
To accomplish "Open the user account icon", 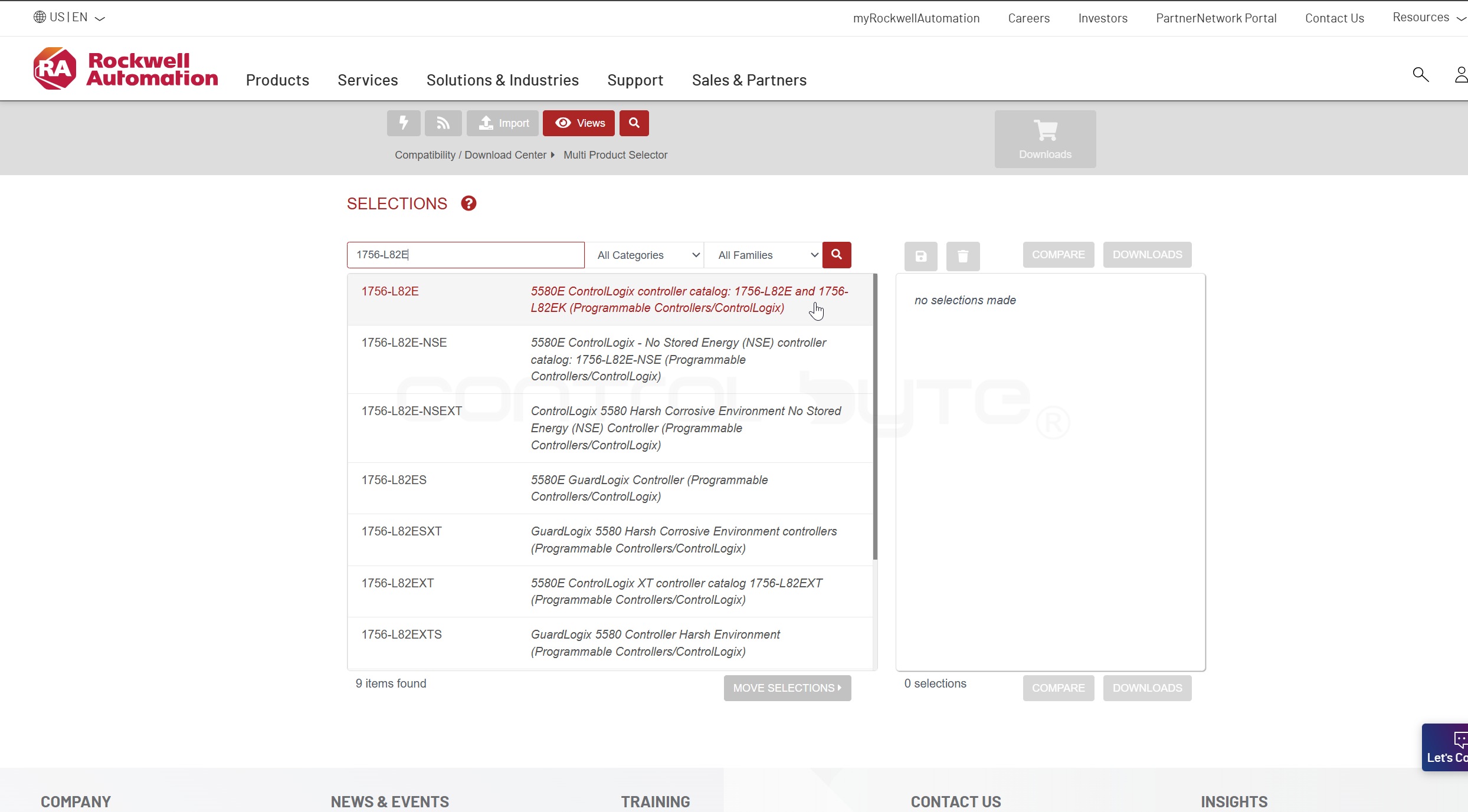I will coord(1461,74).
